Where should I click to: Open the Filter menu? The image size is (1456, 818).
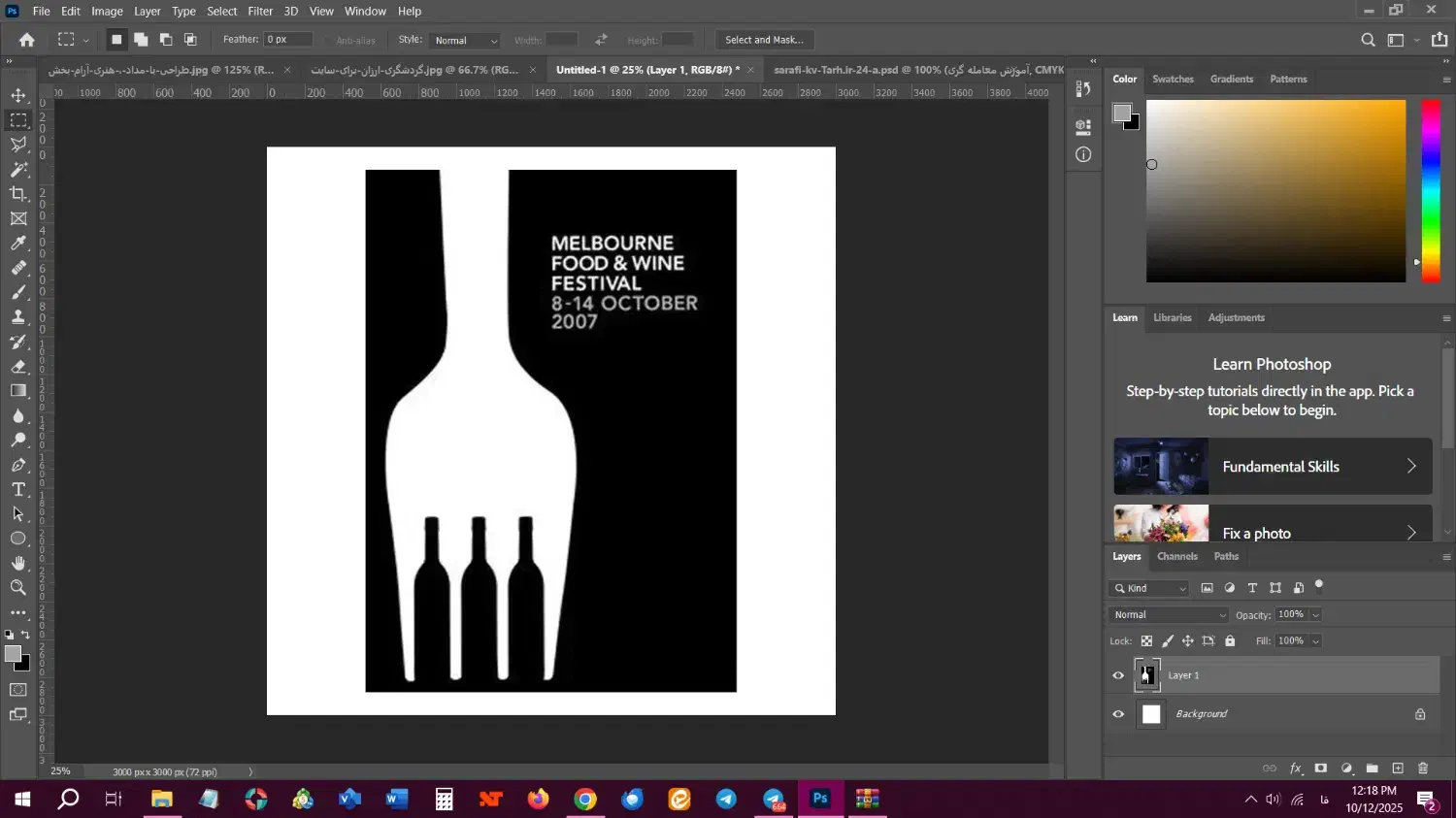point(260,12)
